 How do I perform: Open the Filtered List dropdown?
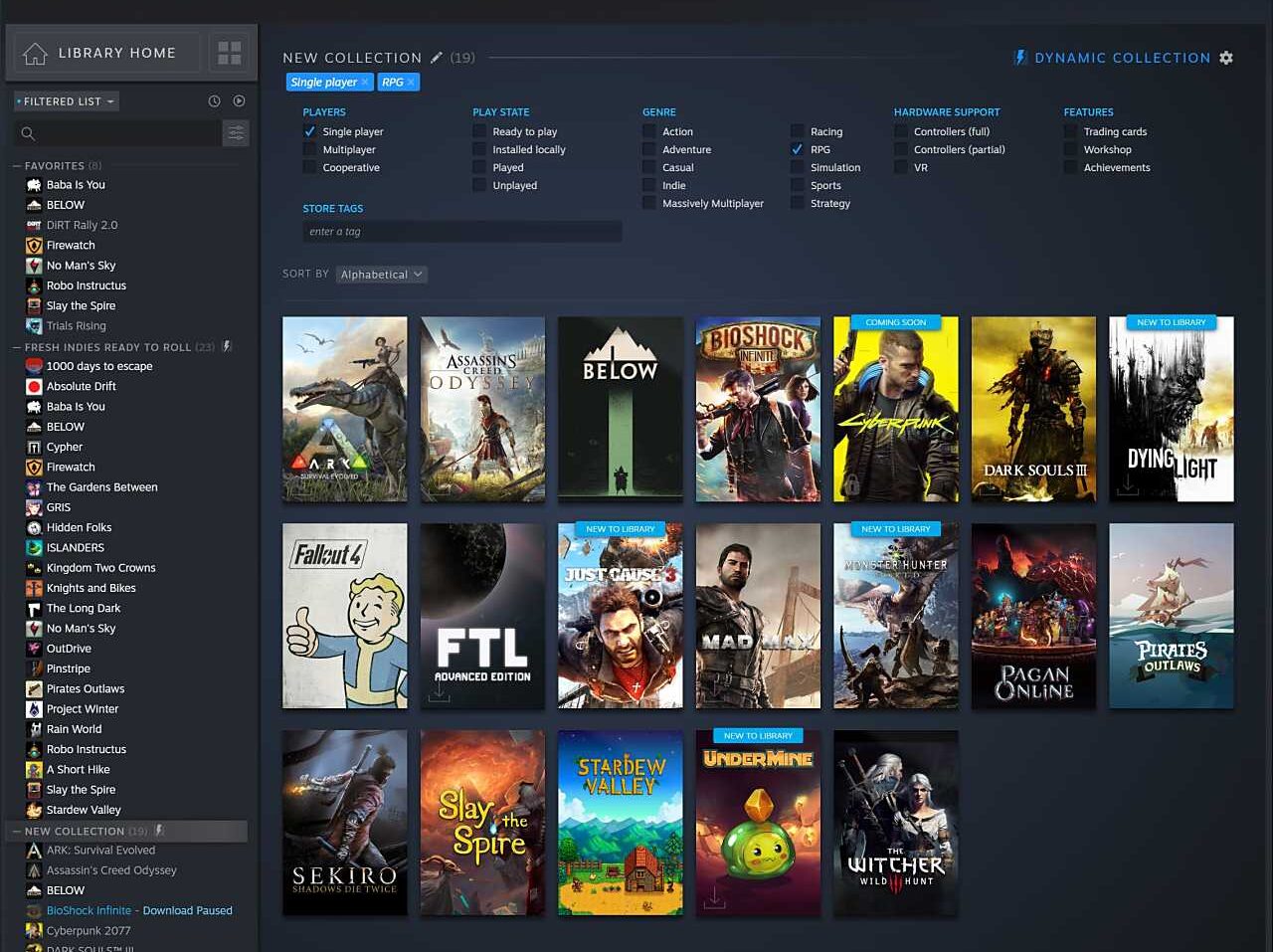[x=67, y=101]
